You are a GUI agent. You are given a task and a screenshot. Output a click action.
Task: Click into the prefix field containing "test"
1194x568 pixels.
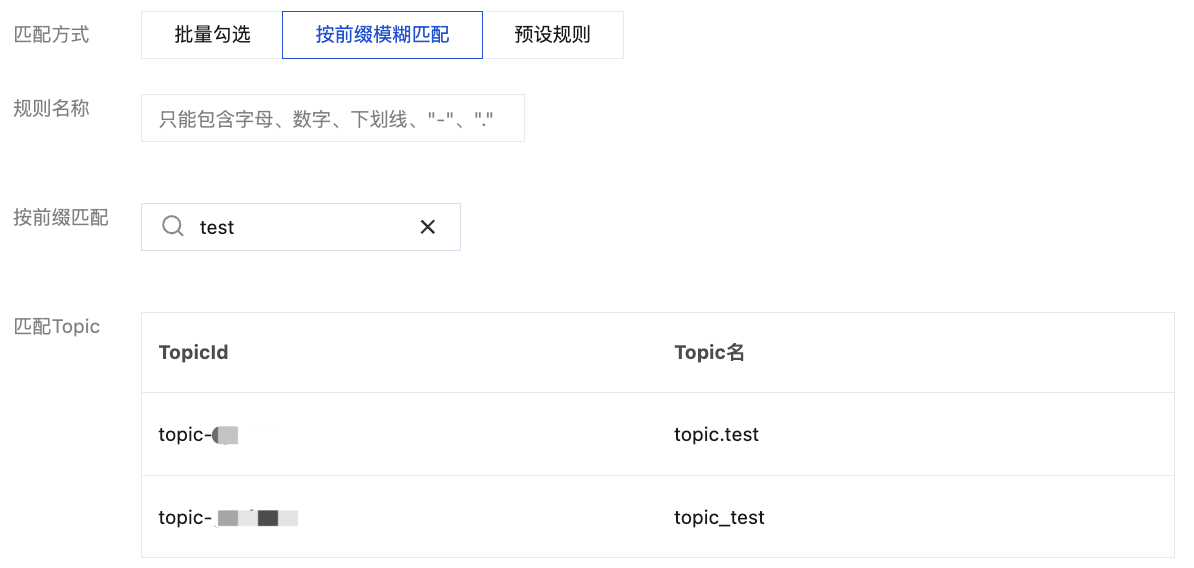[300, 227]
